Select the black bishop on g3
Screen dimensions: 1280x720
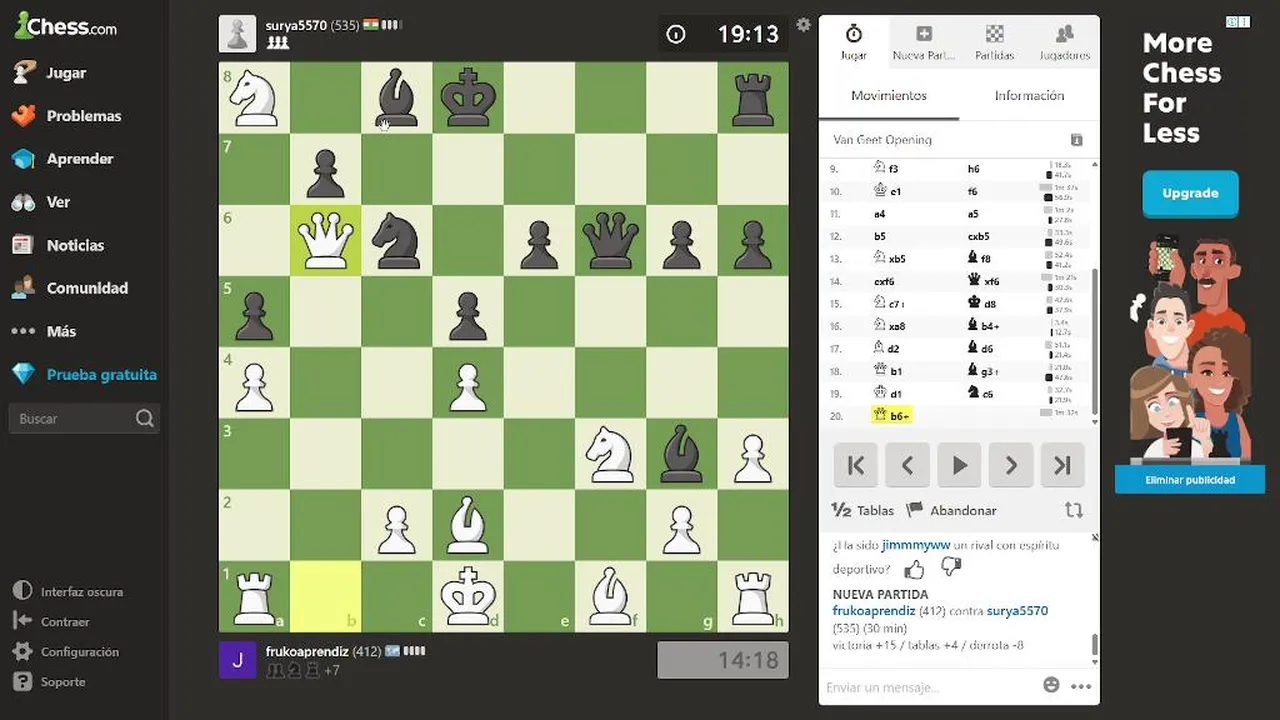(x=681, y=454)
